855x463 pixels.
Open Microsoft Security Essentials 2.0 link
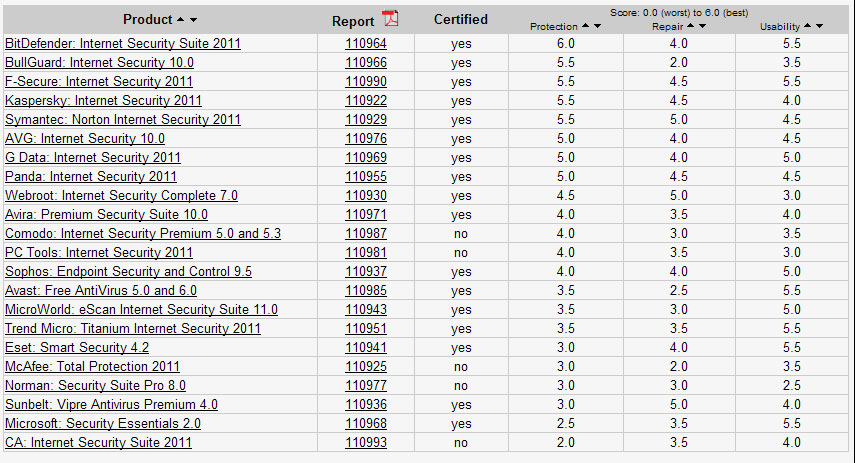[103, 424]
